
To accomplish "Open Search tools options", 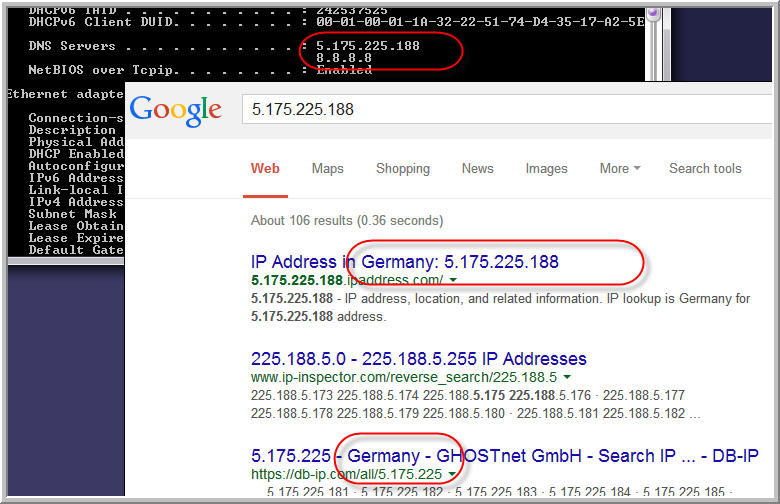I will tap(705, 169).
